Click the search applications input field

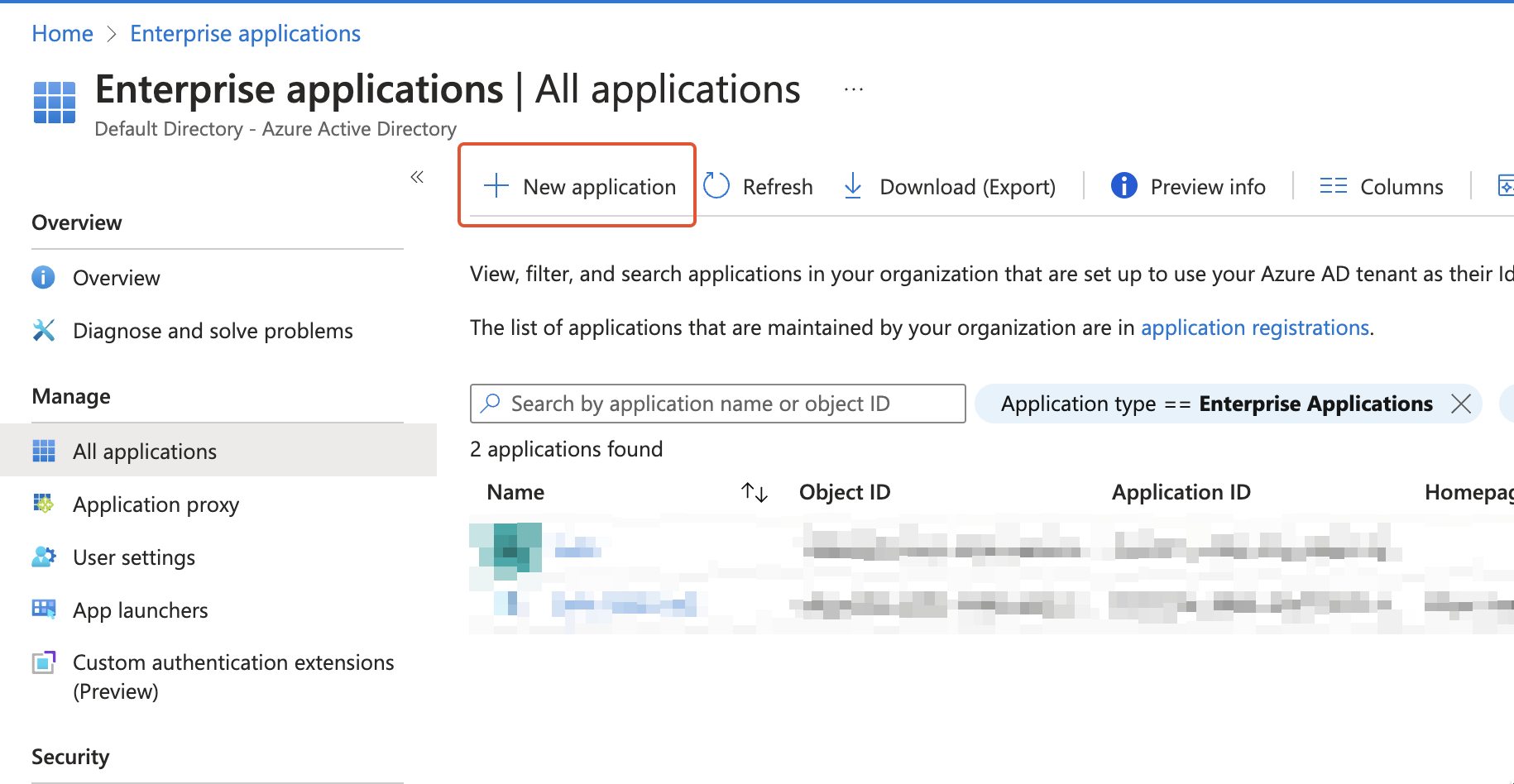coord(717,404)
